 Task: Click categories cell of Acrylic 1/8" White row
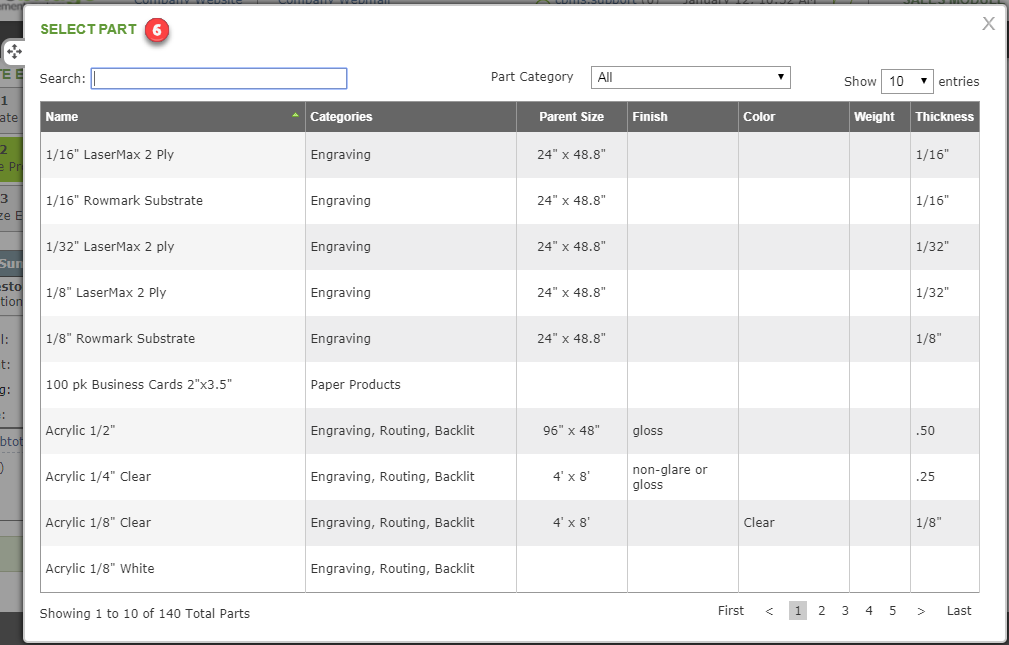pyautogui.click(x=411, y=568)
